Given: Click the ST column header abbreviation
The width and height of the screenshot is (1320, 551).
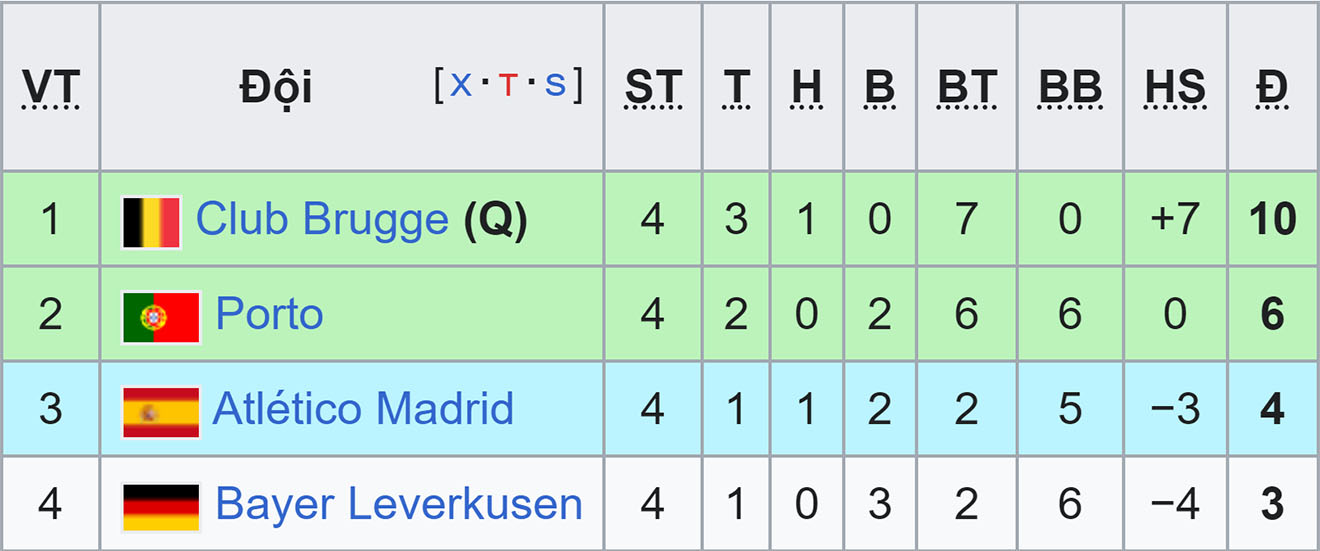Looking at the screenshot, I should coord(653,88).
